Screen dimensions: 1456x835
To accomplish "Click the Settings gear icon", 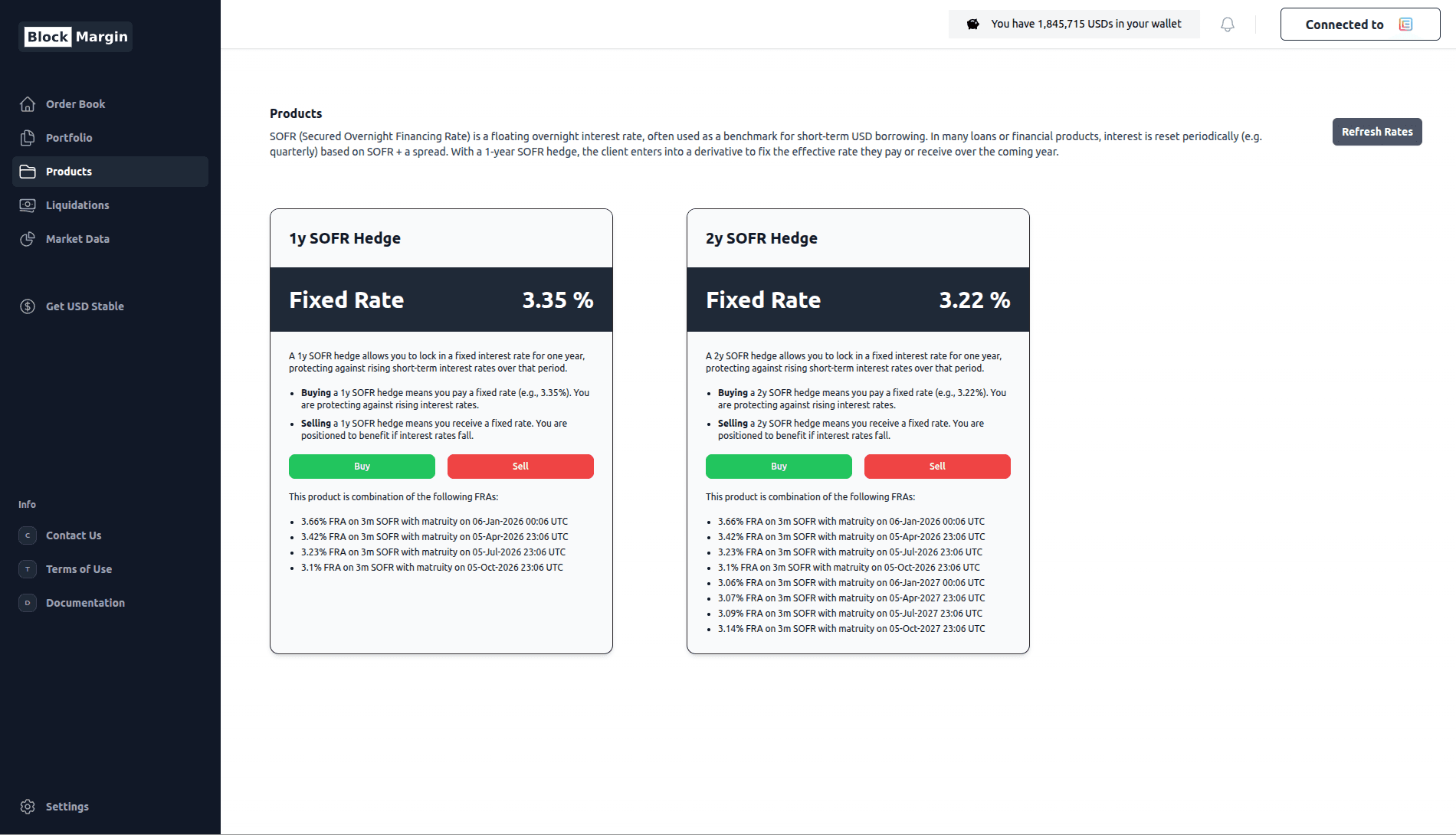I will [28, 807].
